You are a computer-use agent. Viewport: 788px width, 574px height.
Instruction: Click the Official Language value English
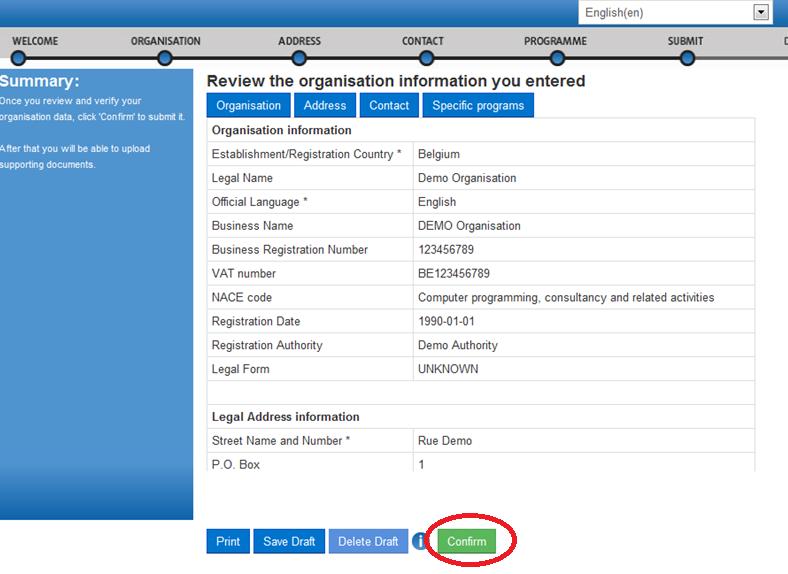[x=437, y=202]
